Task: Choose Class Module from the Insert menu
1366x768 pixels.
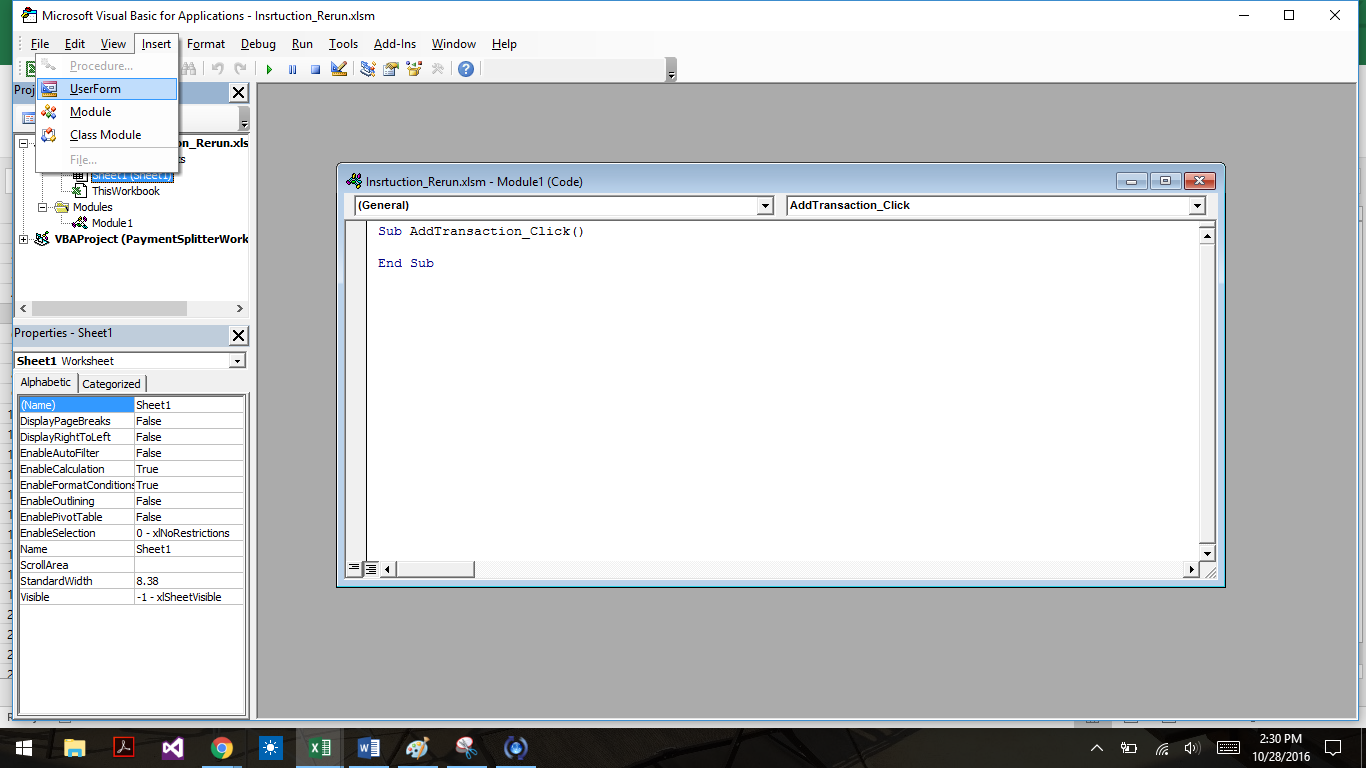Action: [107, 135]
